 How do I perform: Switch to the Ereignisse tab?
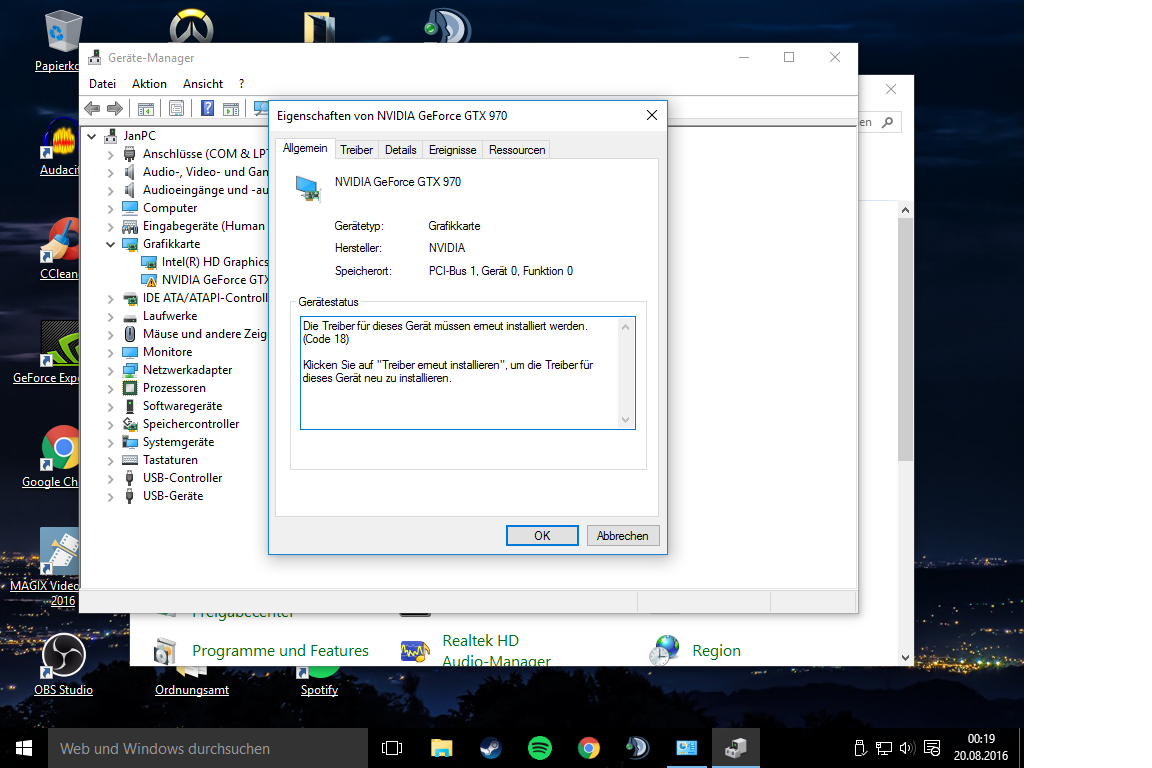(453, 150)
